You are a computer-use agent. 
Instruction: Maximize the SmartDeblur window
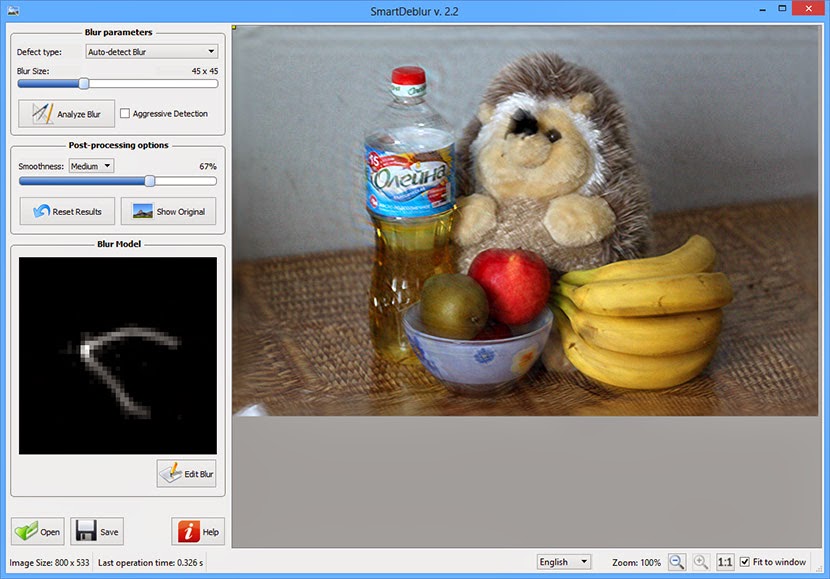pyautogui.click(x=782, y=8)
